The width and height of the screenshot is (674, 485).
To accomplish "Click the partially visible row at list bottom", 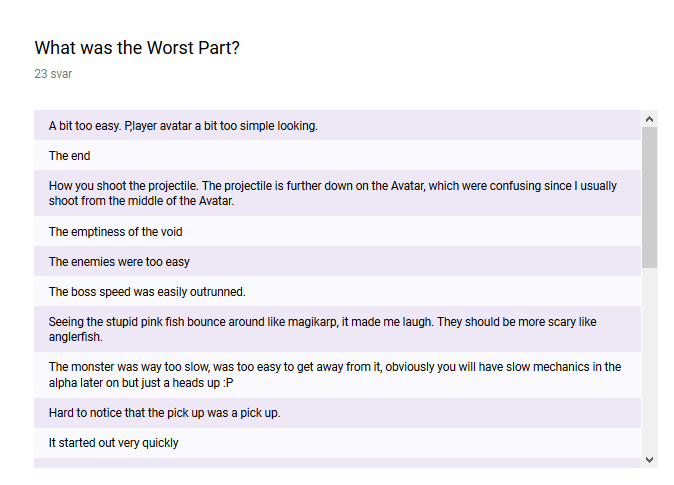I will point(337,463).
